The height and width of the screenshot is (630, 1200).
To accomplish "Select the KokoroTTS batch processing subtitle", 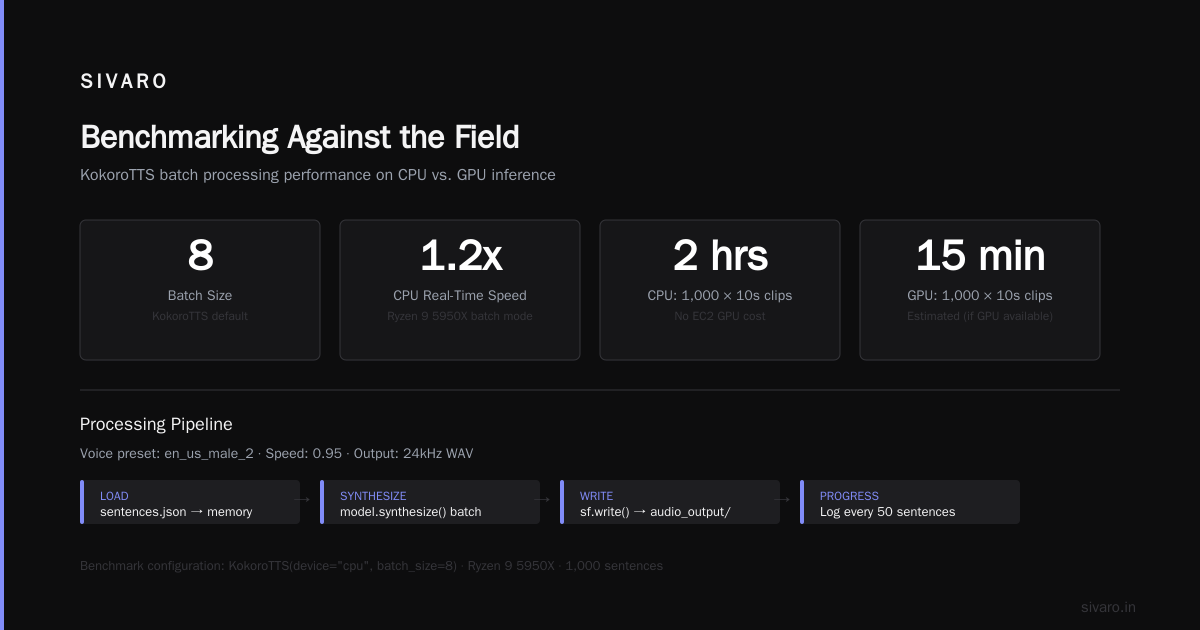I will (318, 175).
